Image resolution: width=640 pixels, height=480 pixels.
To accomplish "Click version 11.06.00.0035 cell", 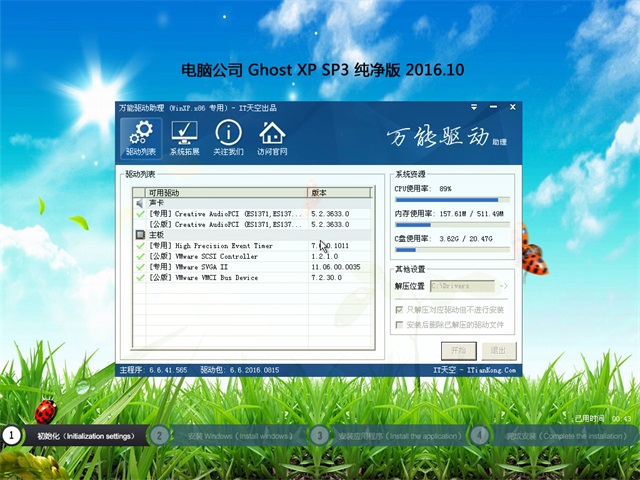I will click(x=336, y=267).
